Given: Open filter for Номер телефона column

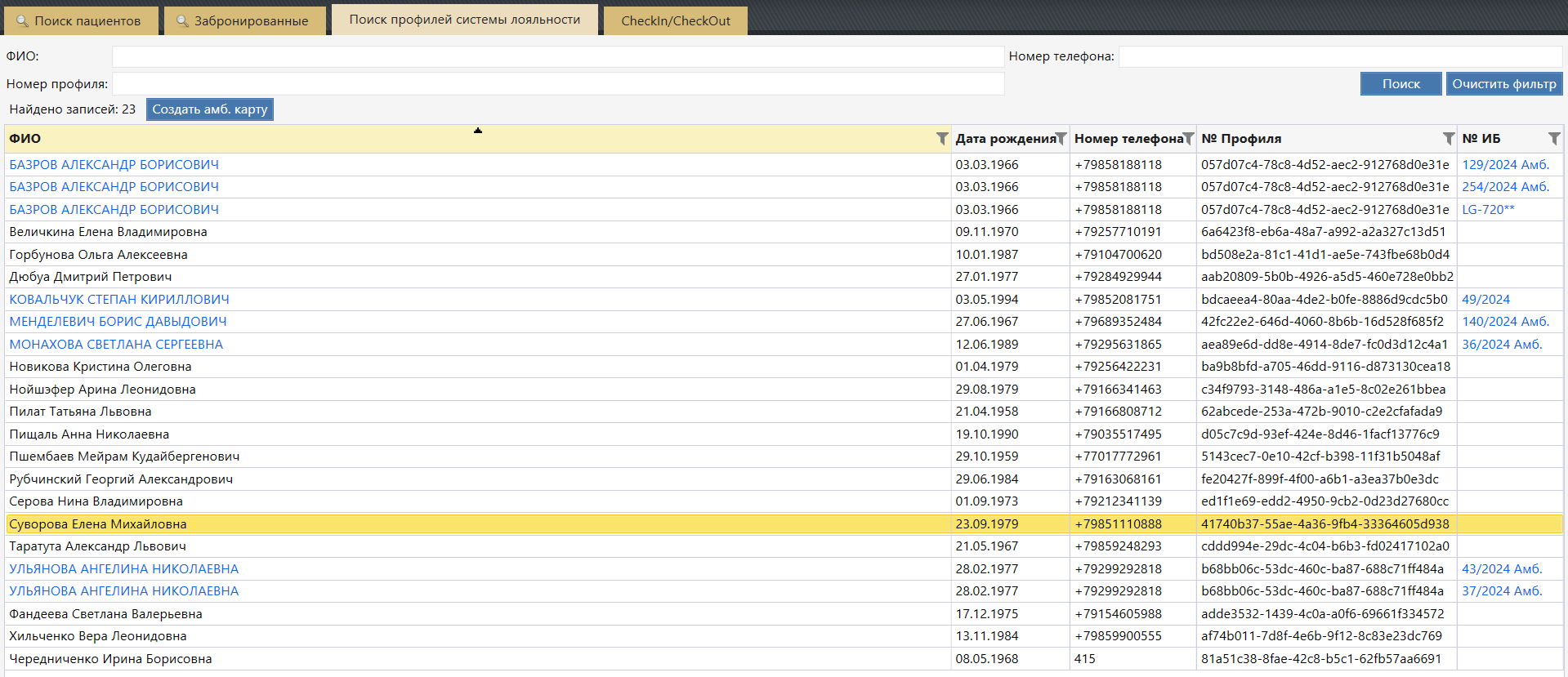Looking at the screenshot, I should click(x=1188, y=139).
